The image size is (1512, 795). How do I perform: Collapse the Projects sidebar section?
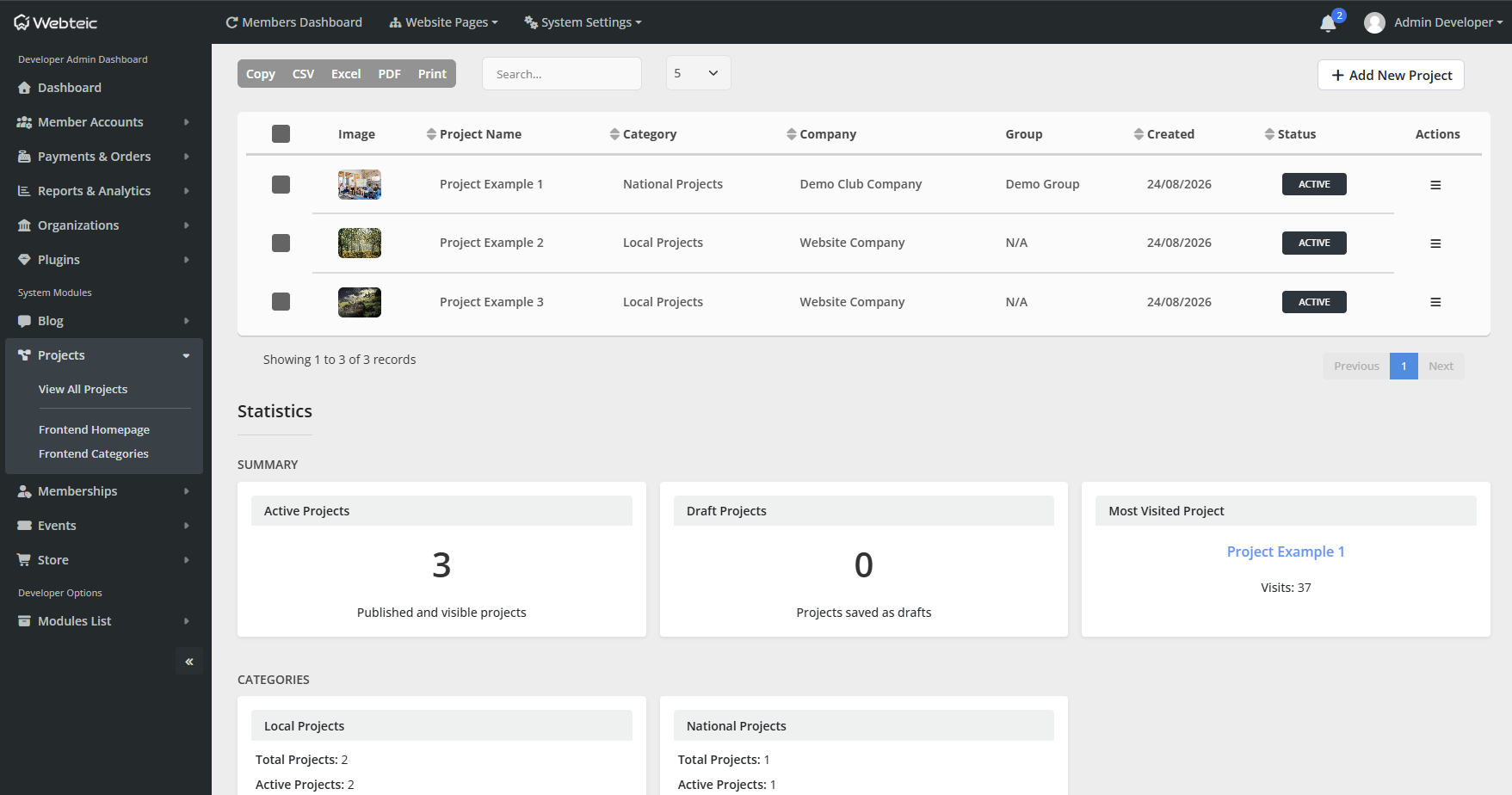[x=103, y=355]
